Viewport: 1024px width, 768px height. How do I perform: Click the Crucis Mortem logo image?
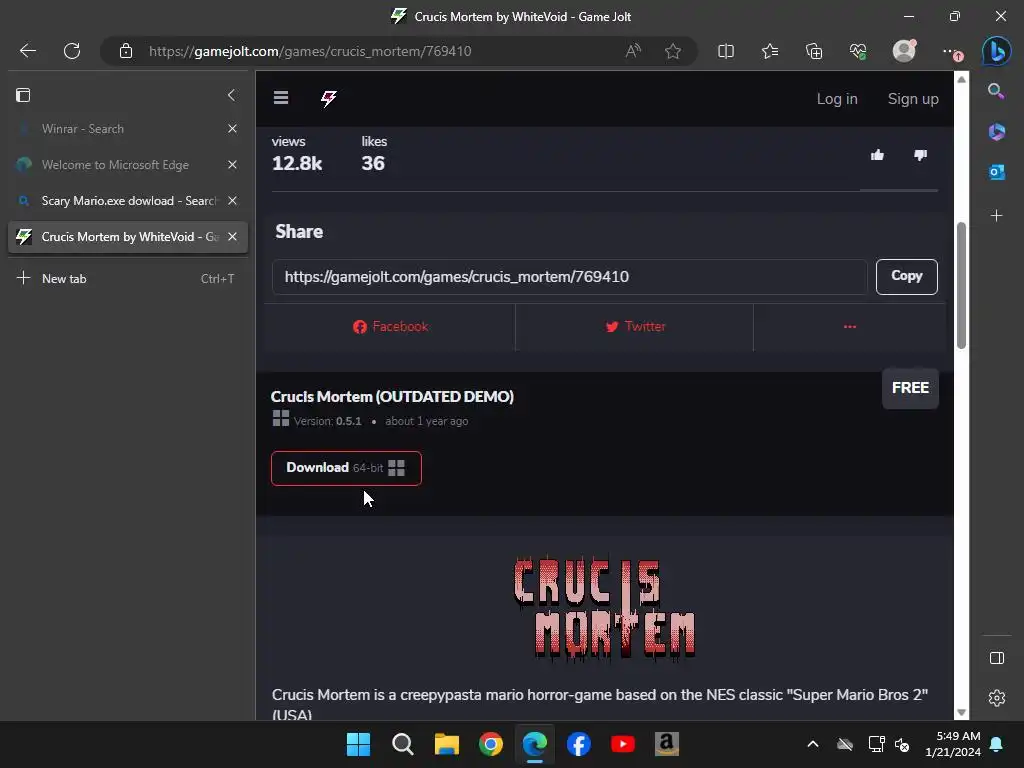pos(605,608)
